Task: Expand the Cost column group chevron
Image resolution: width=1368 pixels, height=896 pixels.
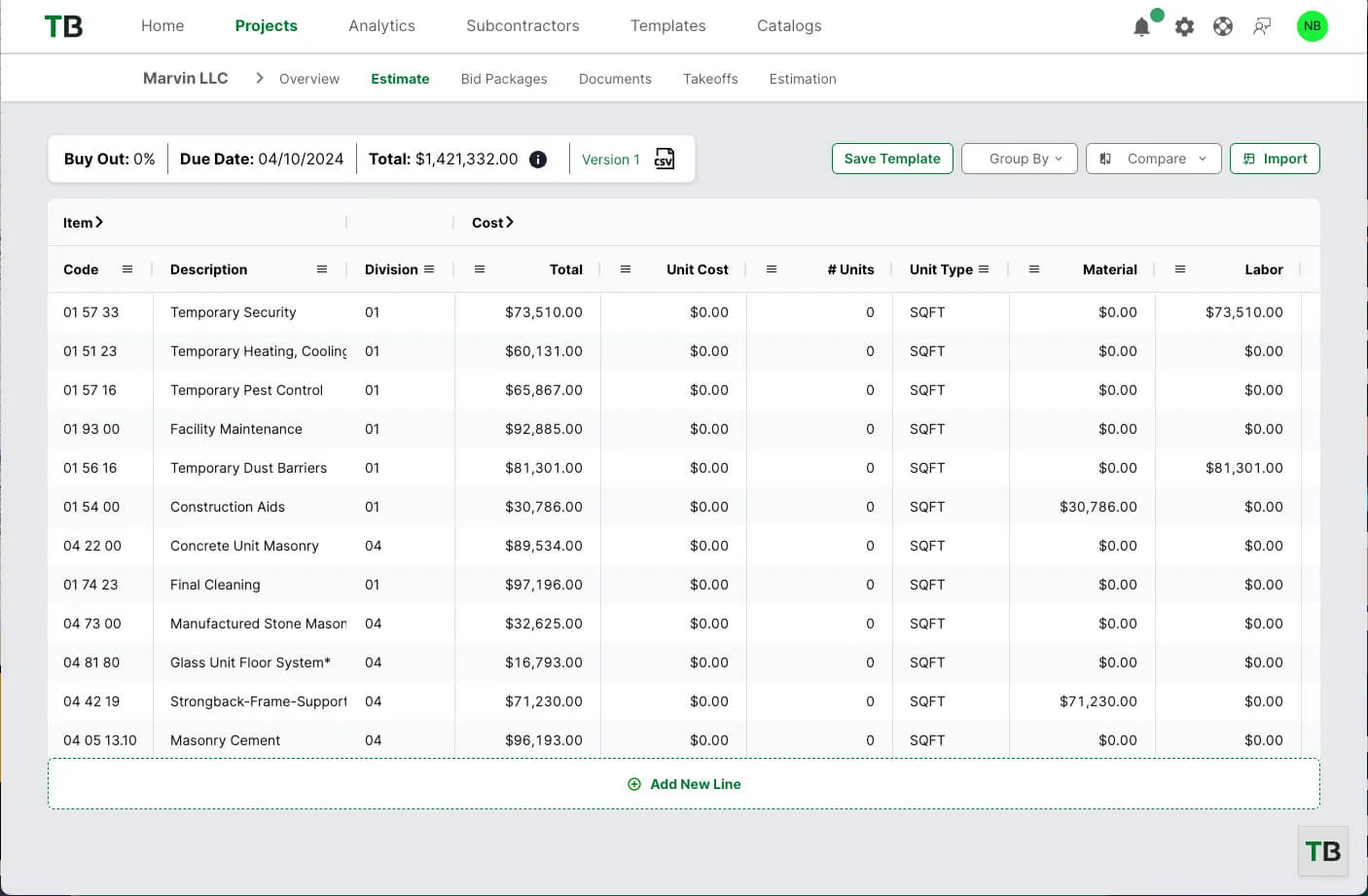Action: pyautogui.click(x=511, y=222)
